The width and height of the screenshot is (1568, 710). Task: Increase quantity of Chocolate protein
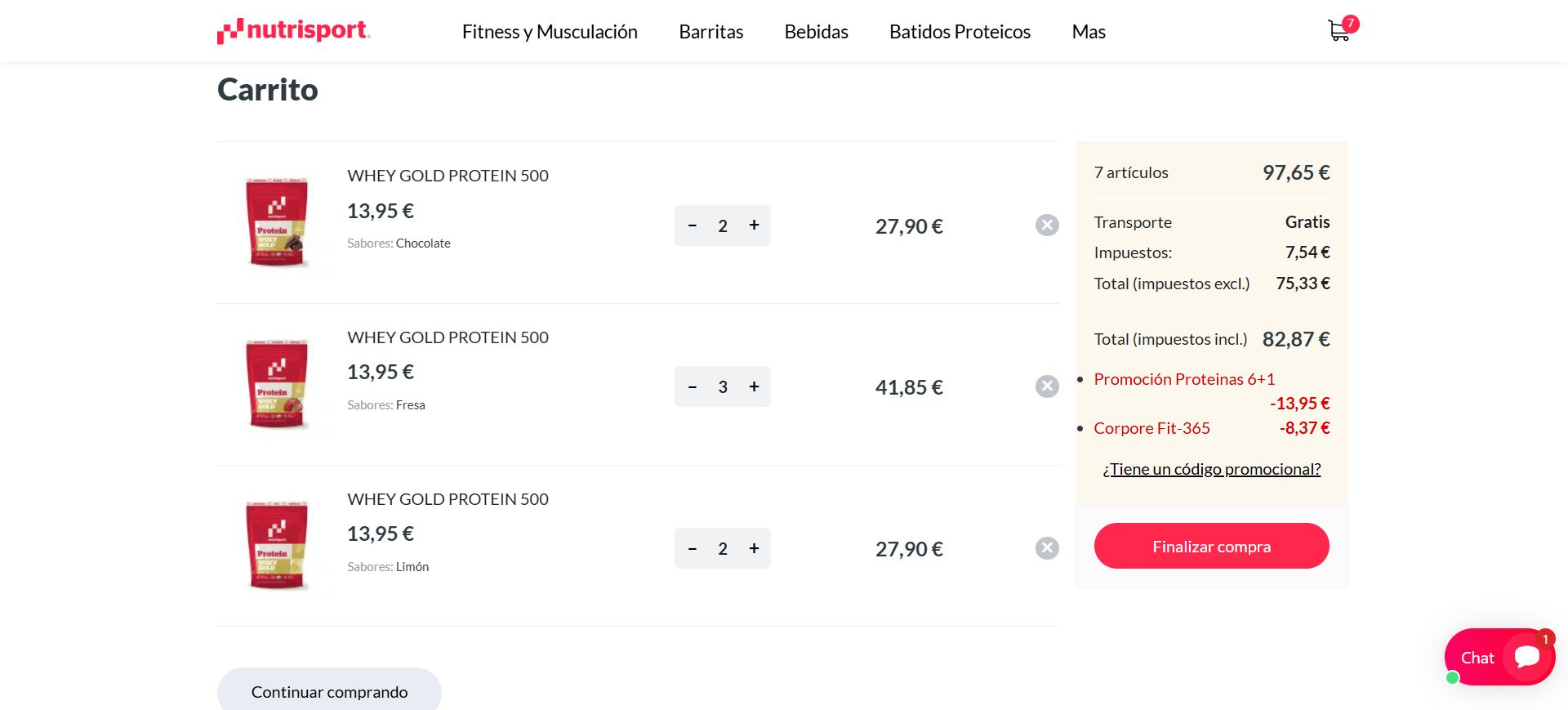(754, 226)
